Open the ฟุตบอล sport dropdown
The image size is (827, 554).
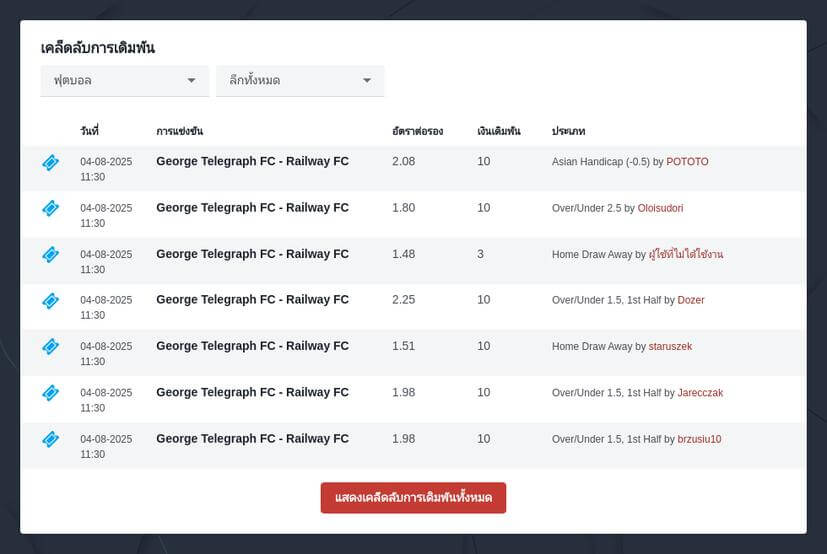(x=124, y=80)
